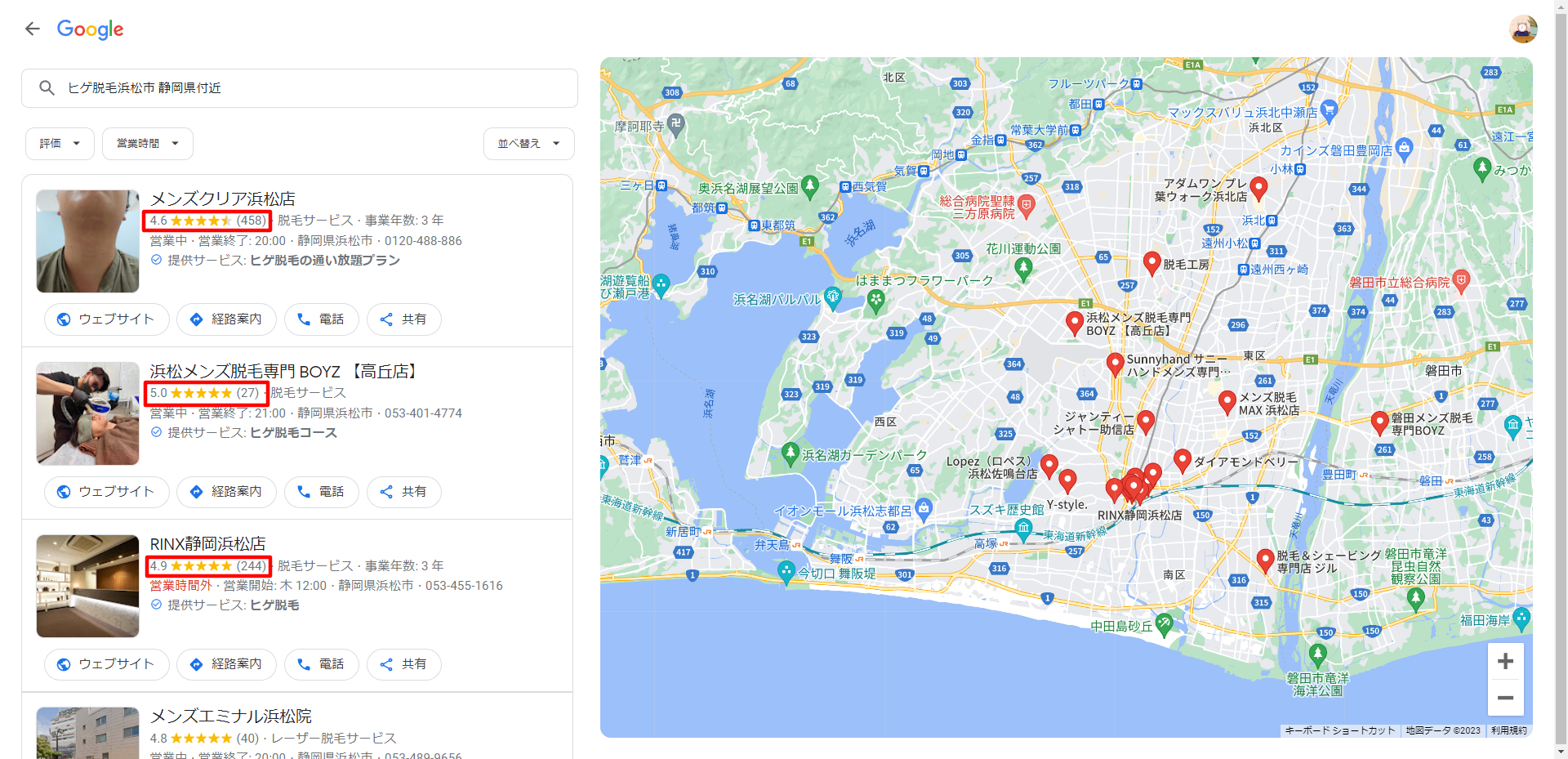Viewport: 1568px width, 759px height.
Task: Open ウェブサイト for メンズクリア浜松店
Action: tap(106, 319)
